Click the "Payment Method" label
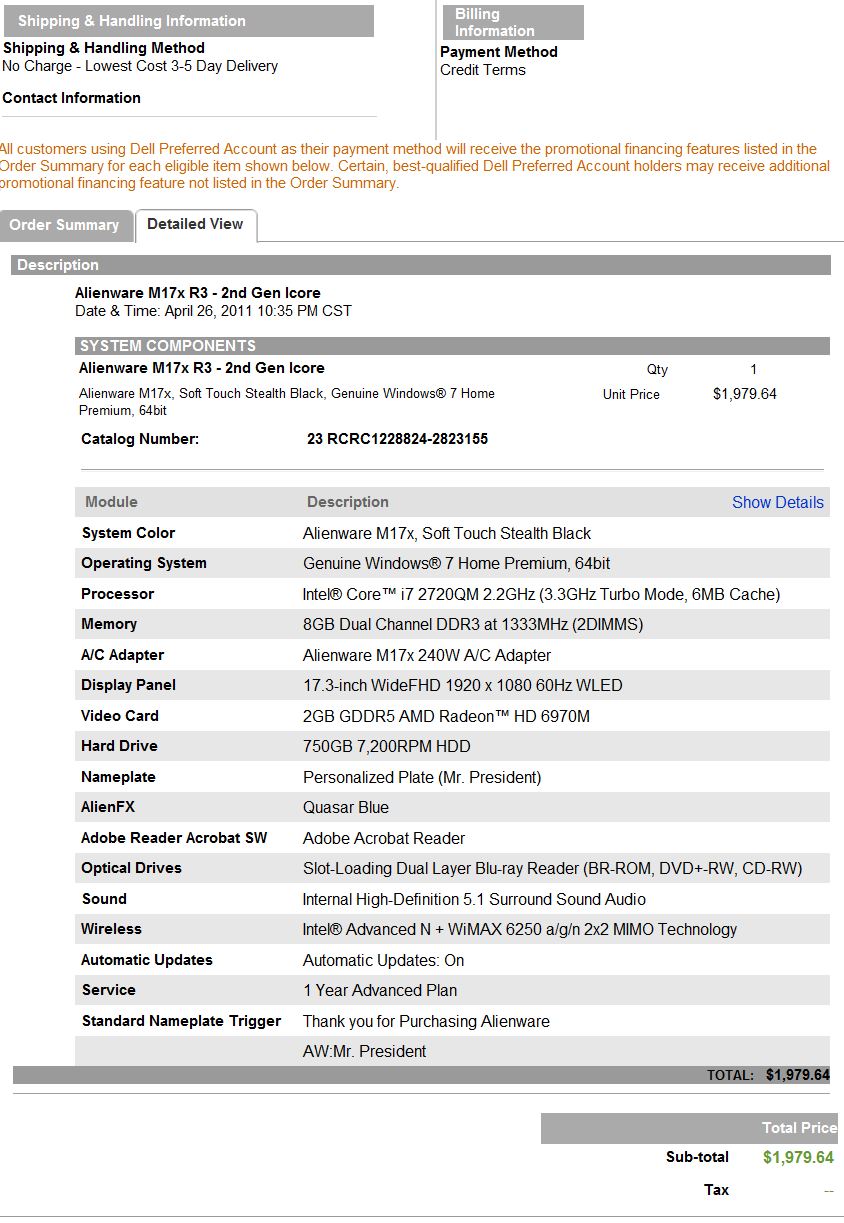 click(x=499, y=52)
